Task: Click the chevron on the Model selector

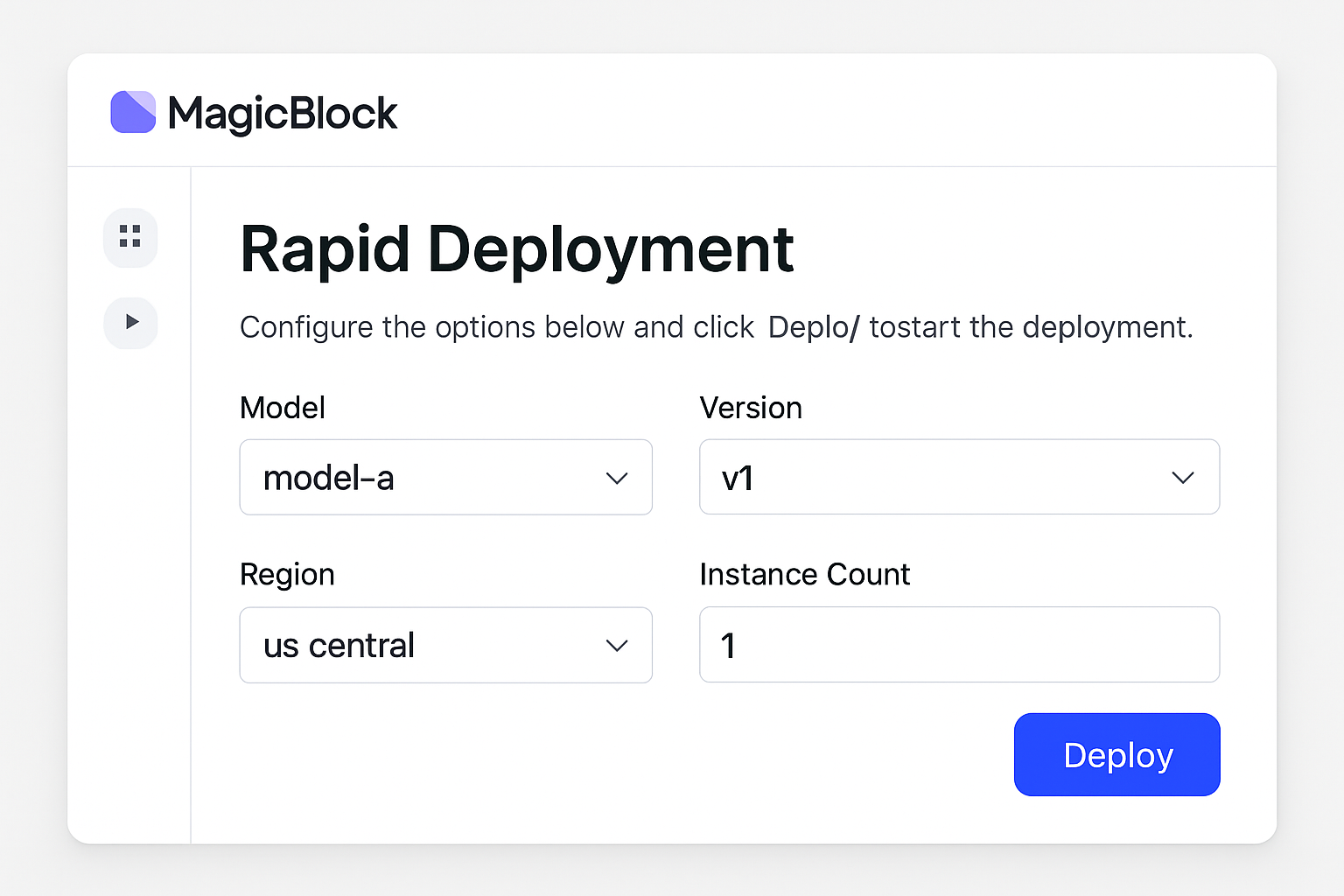Action: (617, 478)
